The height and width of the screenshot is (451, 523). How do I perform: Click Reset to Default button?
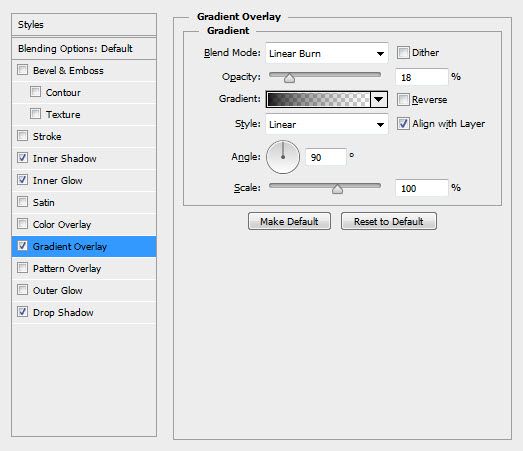389,221
